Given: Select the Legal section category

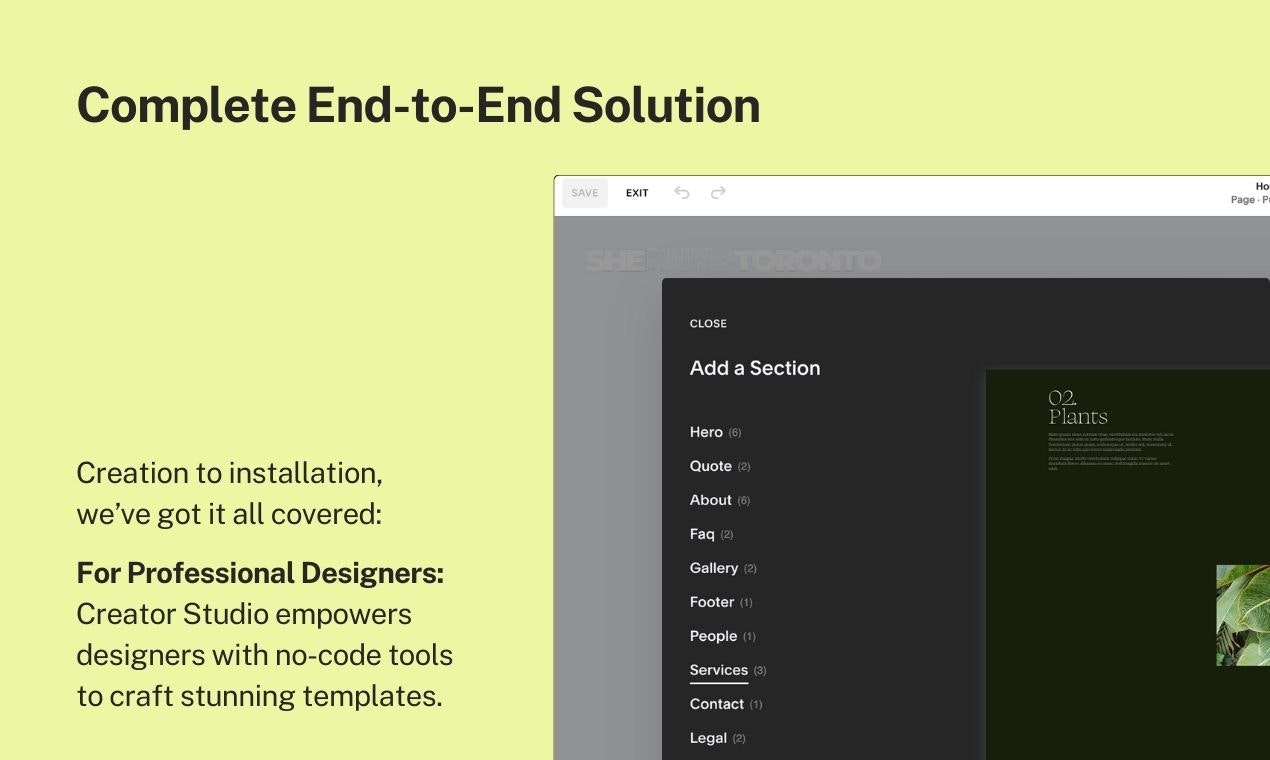Looking at the screenshot, I should point(717,738).
